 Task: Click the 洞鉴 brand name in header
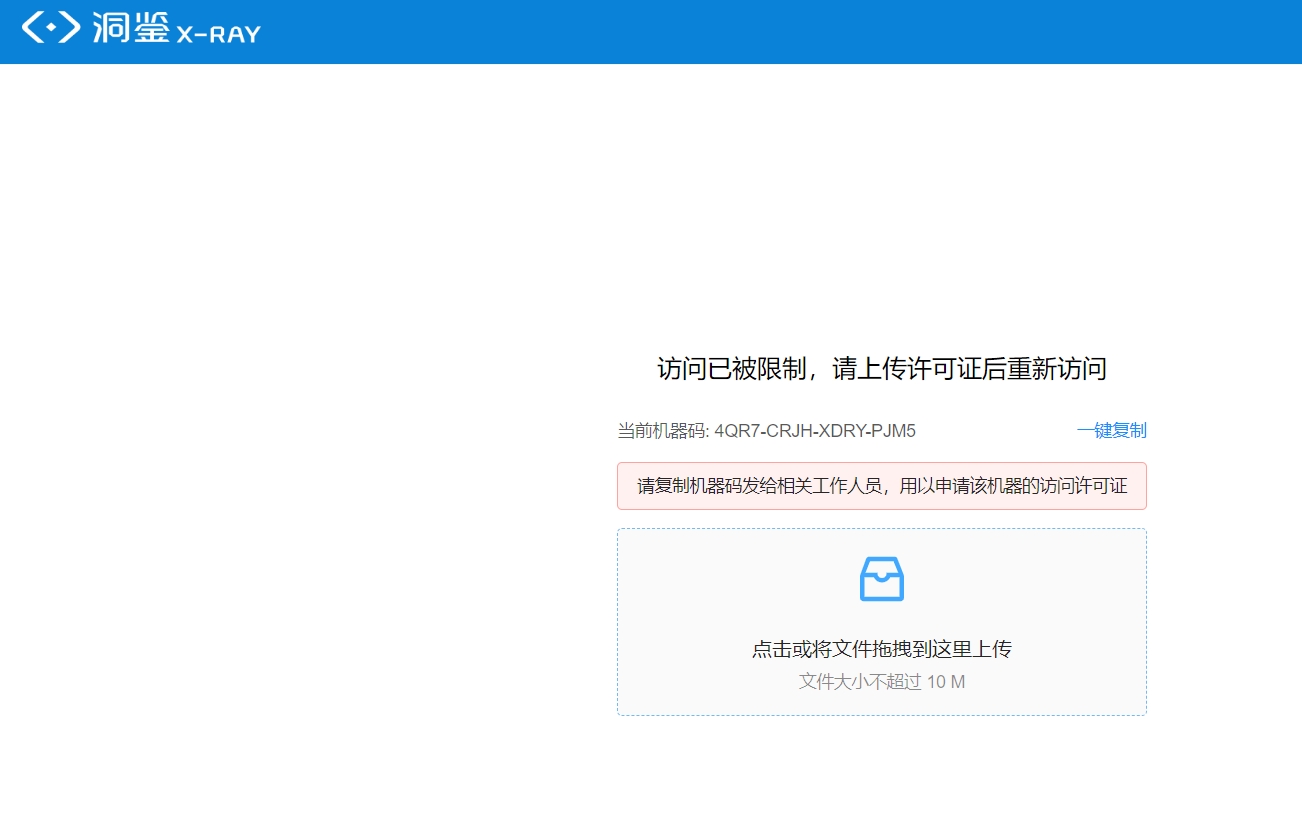130,28
